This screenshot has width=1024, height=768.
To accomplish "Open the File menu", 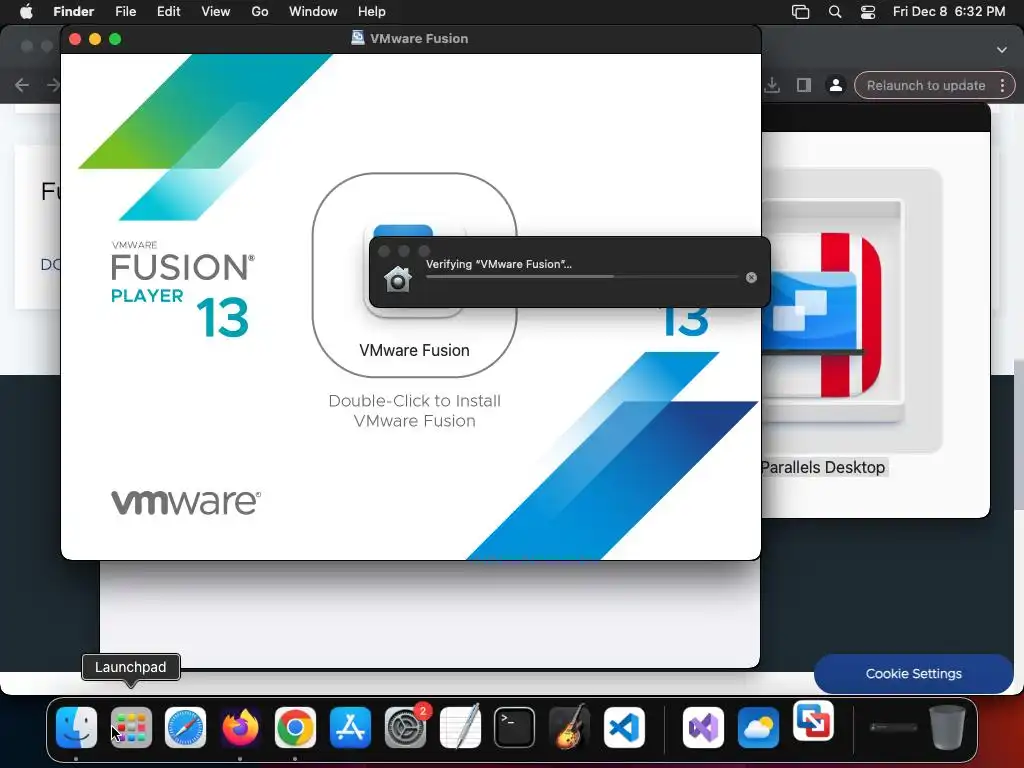I will [125, 12].
